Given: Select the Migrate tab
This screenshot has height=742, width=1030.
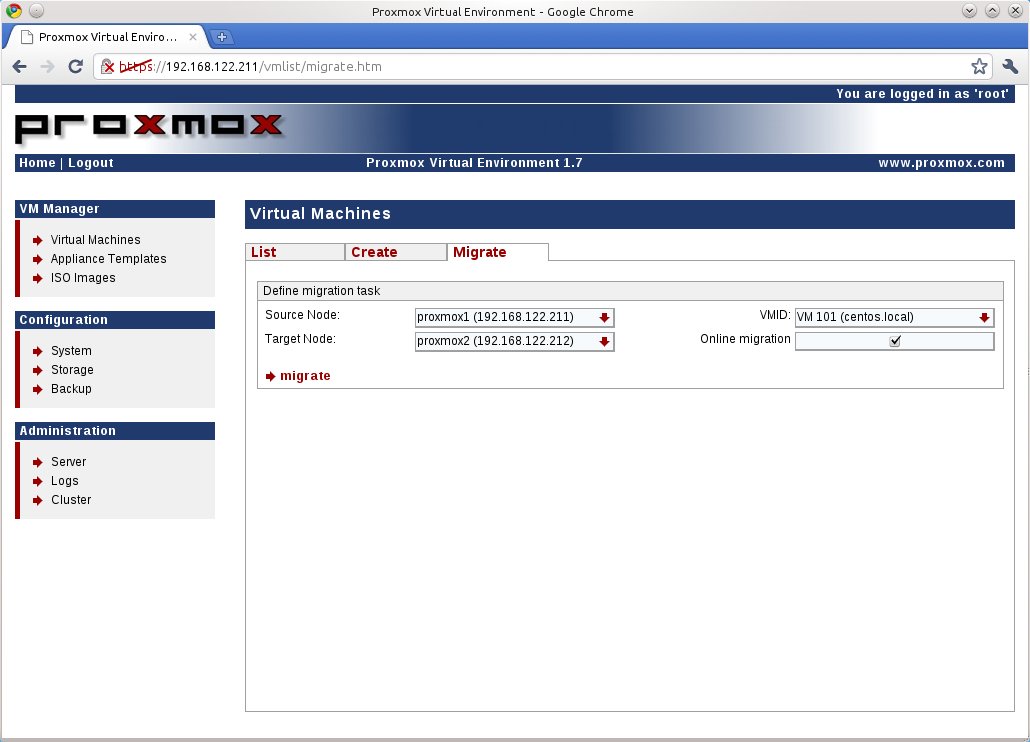Looking at the screenshot, I should pos(498,252).
